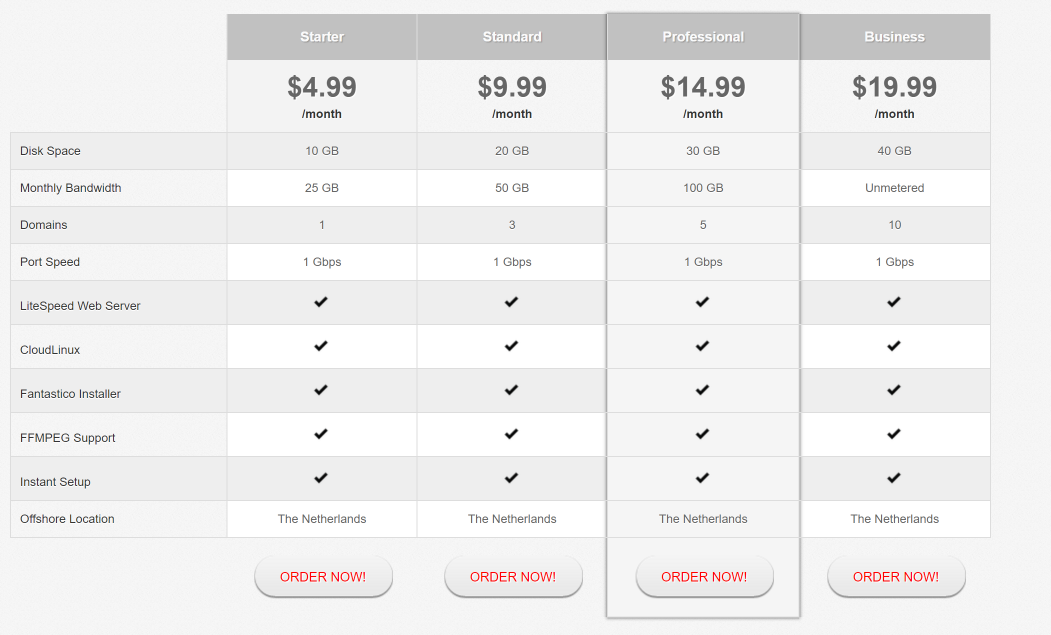Toggle the Fantastico Installer checkmark under Starter
Image resolution: width=1051 pixels, height=635 pixels.
321,390
